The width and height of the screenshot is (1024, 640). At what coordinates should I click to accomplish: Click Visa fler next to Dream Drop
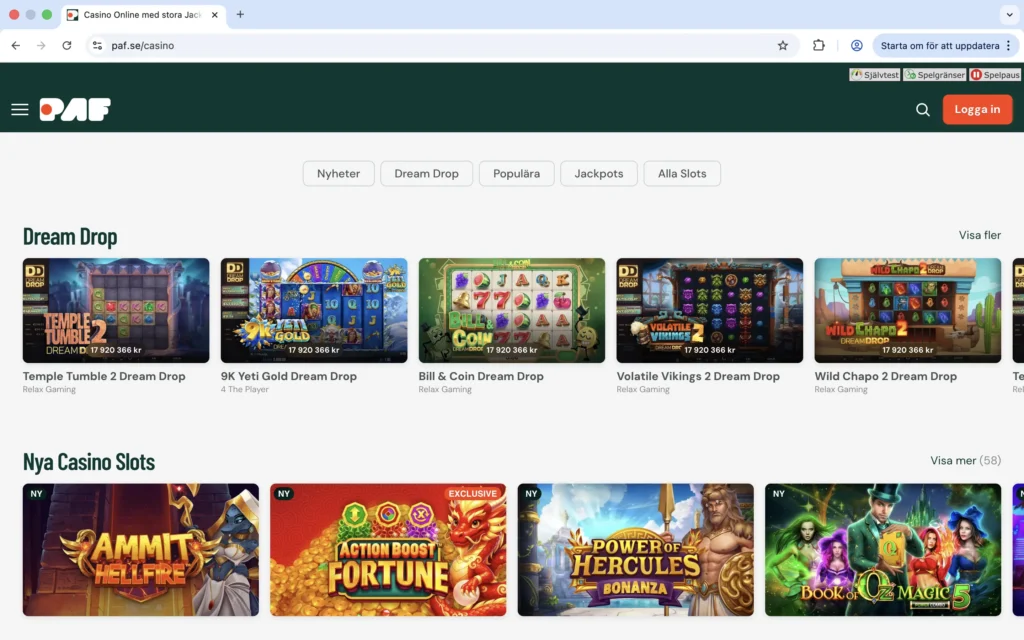coord(978,235)
